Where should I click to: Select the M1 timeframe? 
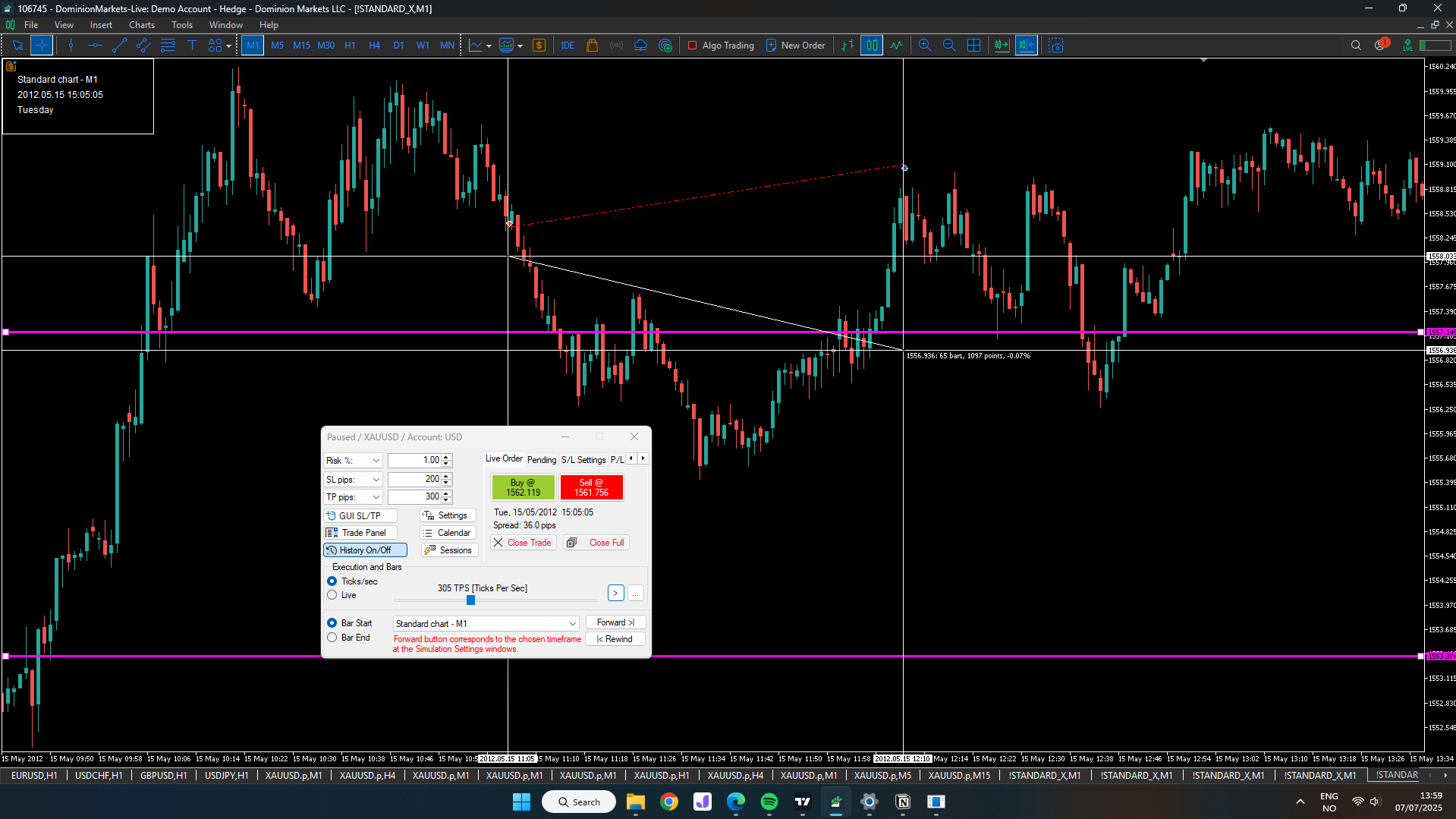point(253,46)
